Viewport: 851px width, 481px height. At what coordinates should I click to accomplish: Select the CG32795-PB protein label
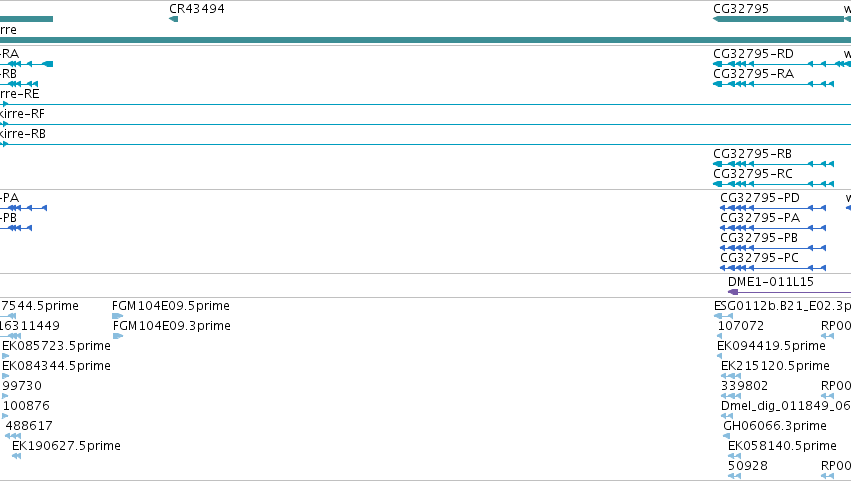point(759,238)
